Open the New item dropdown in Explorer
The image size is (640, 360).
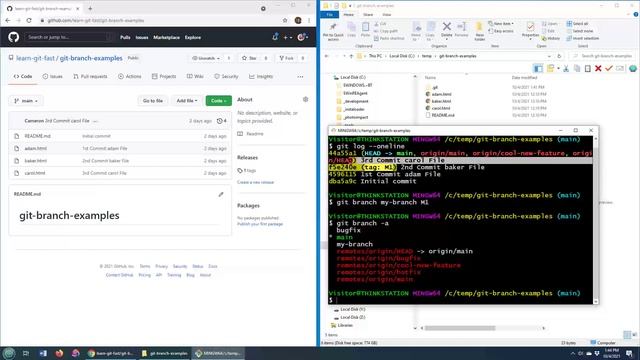[501, 24]
